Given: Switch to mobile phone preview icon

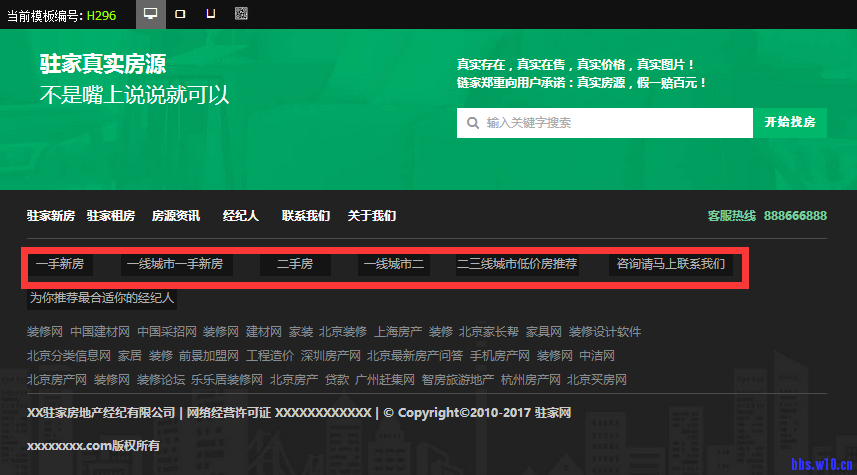Looking at the screenshot, I should pyautogui.click(x=211, y=14).
